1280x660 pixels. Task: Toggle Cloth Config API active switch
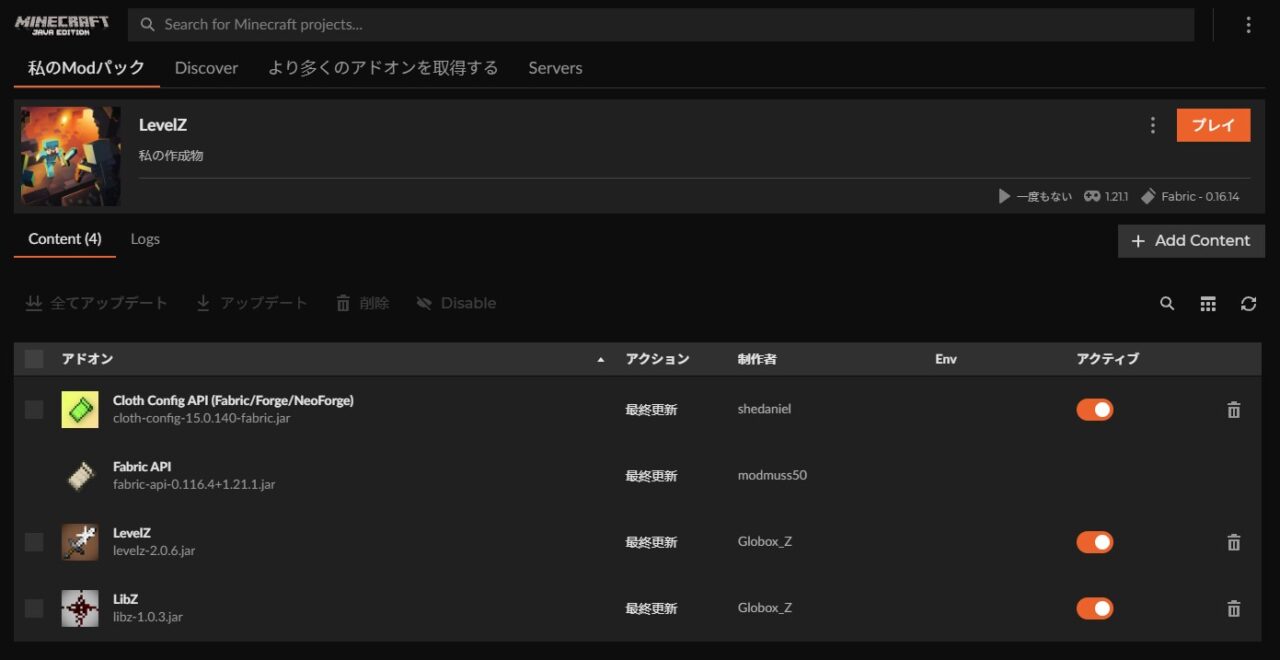pos(1094,409)
